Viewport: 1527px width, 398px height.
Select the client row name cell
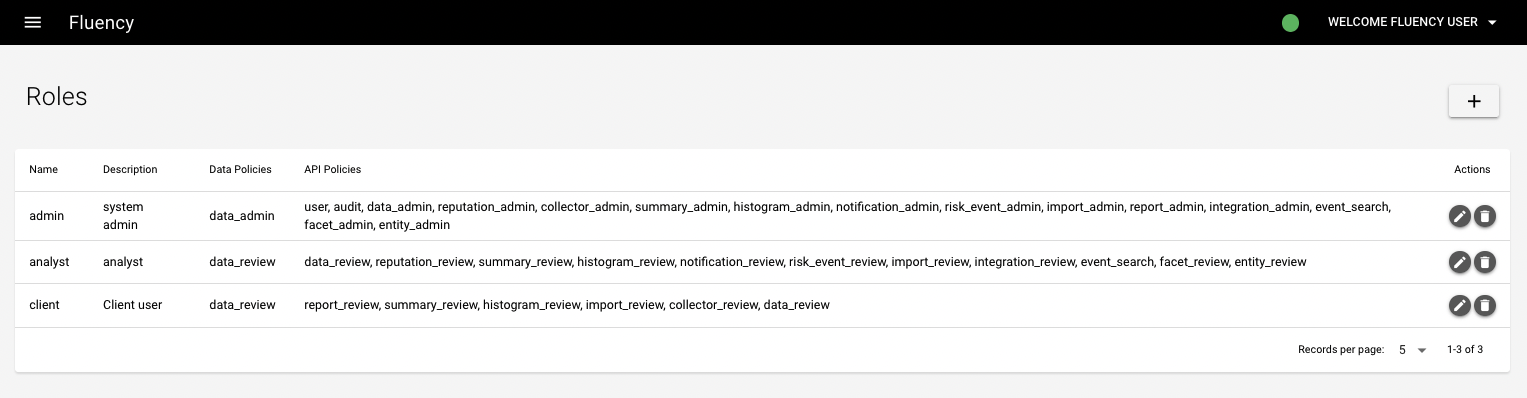coord(45,305)
